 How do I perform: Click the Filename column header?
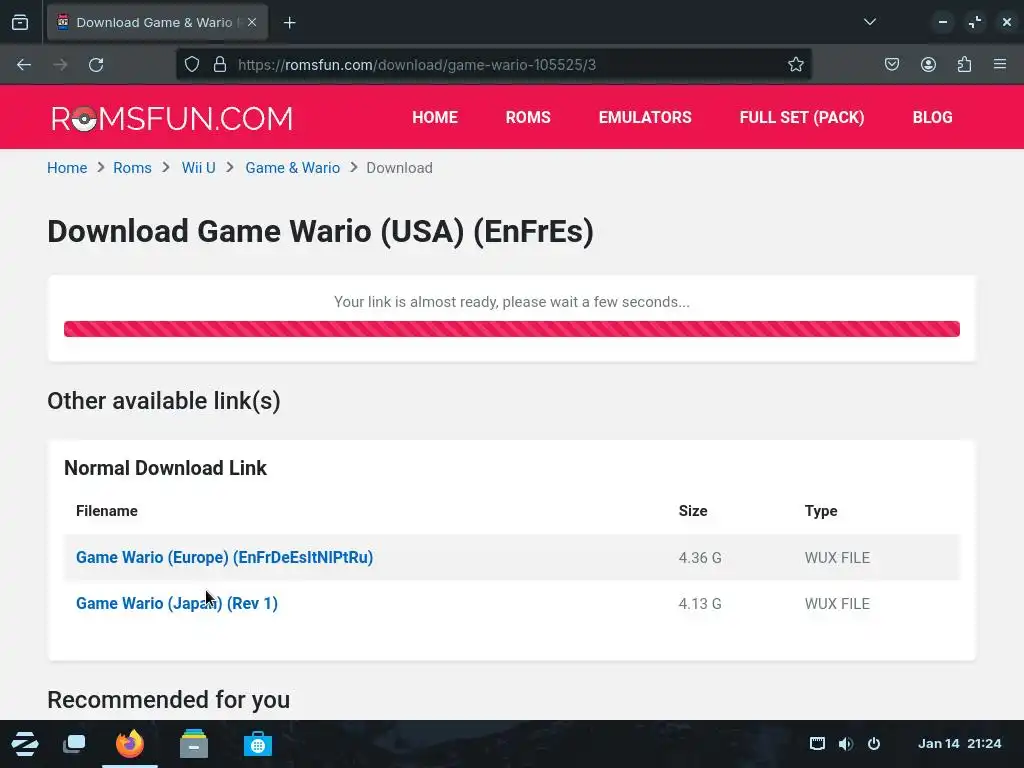click(x=106, y=511)
